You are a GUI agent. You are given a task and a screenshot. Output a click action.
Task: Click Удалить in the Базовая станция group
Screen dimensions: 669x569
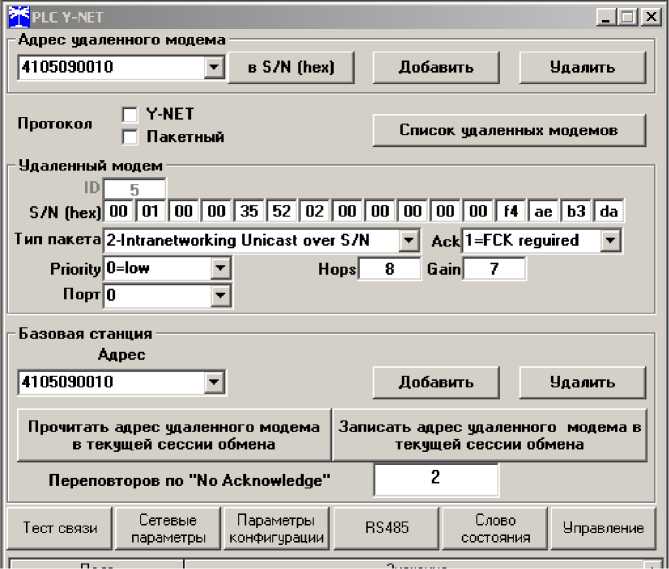click(x=582, y=383)
